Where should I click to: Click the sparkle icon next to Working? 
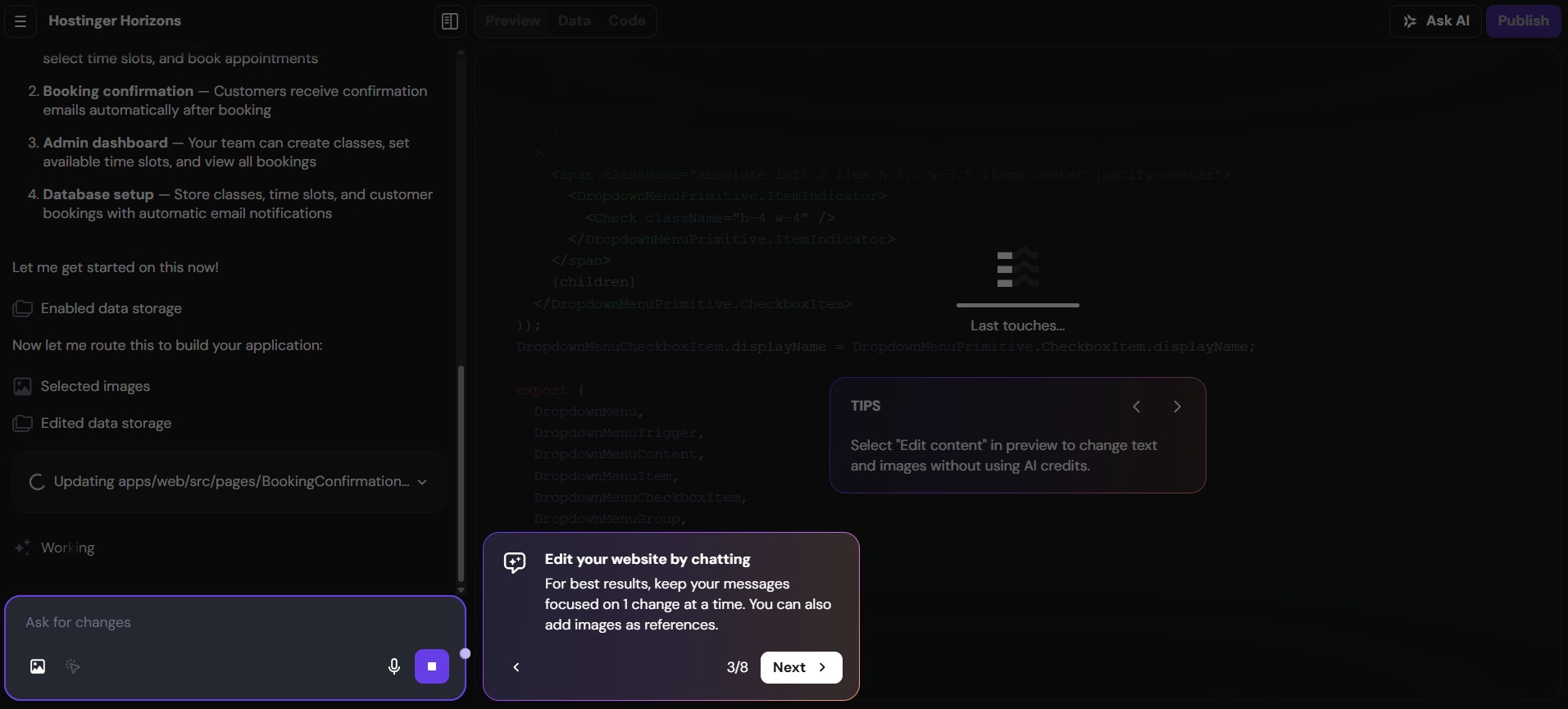(x=23, y=548)
